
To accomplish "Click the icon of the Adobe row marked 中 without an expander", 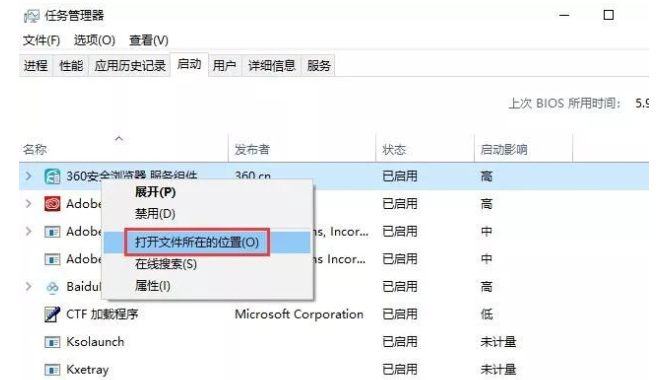I will 52,259.
